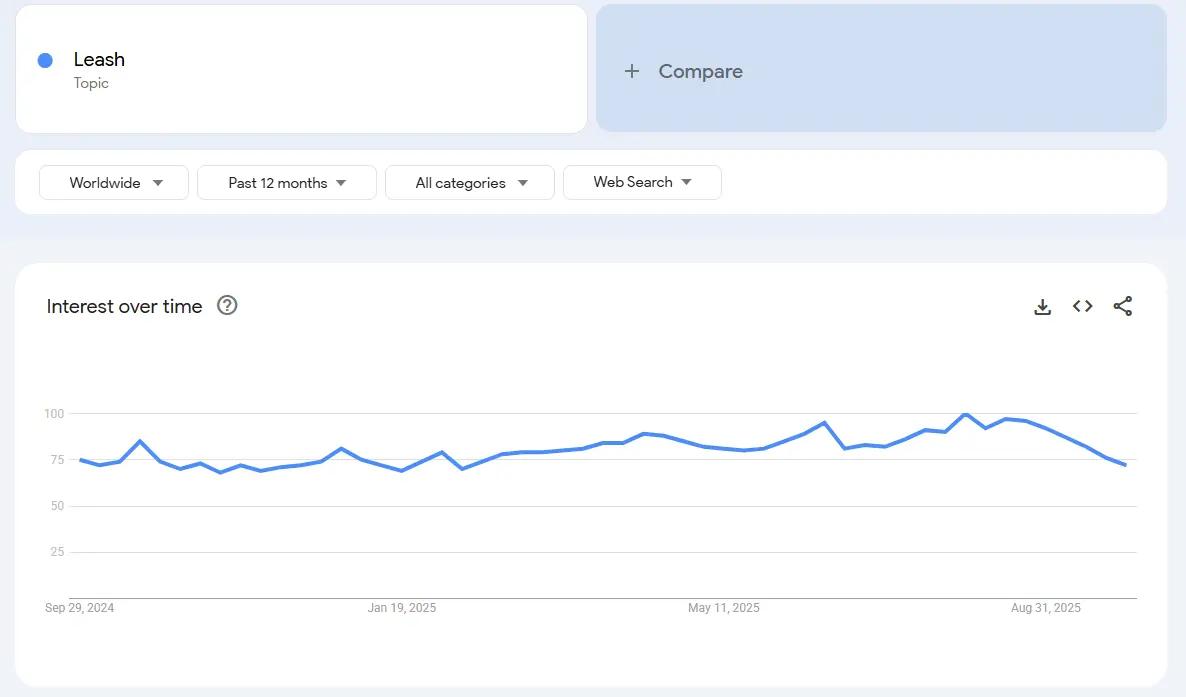Screen dimensions: 1186x697
Task: Open help for Interest over time
Action: 227,306
